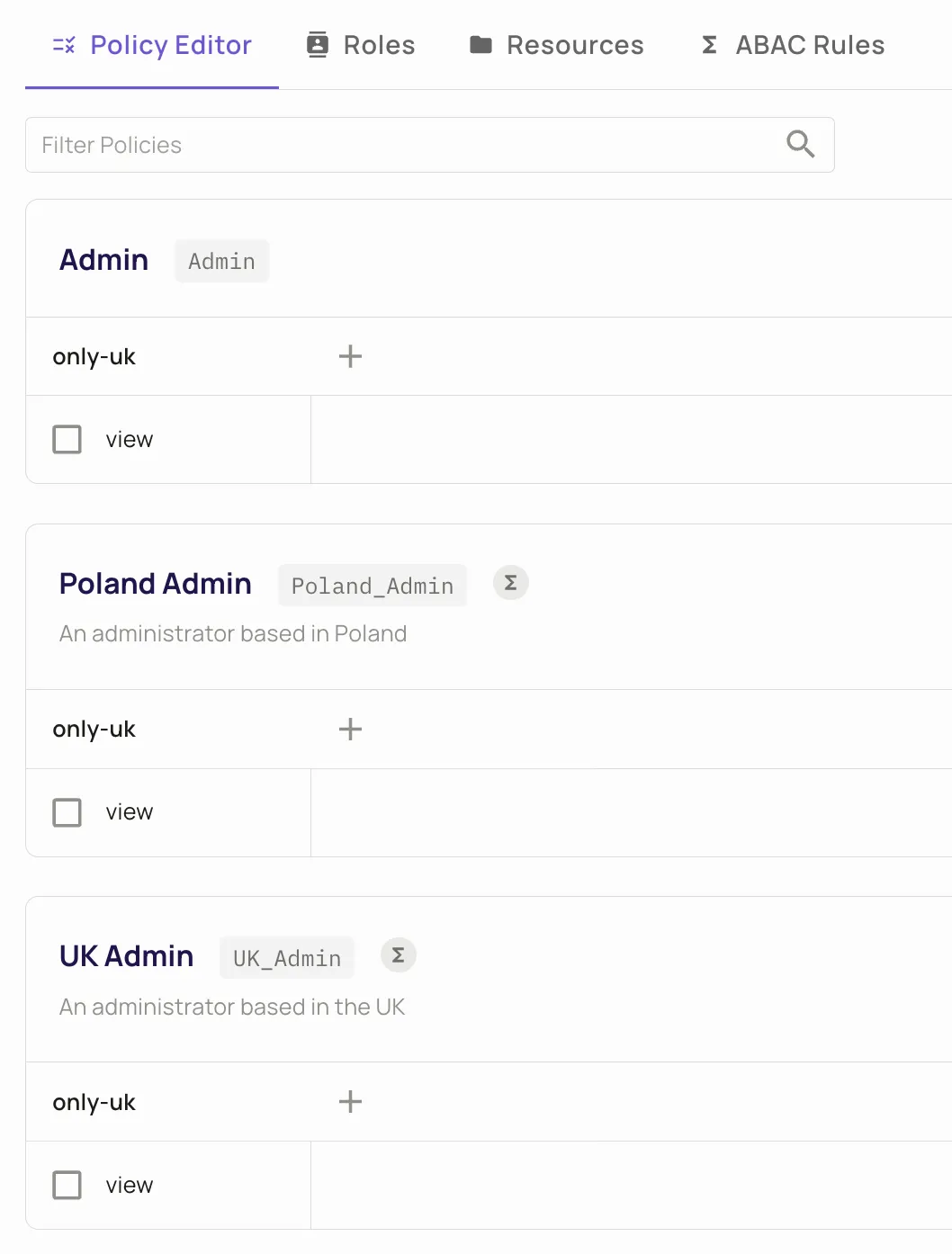The image size is (952, 1254).
Task: Check the view permission for Poland Admin
Action: point(67,812)
